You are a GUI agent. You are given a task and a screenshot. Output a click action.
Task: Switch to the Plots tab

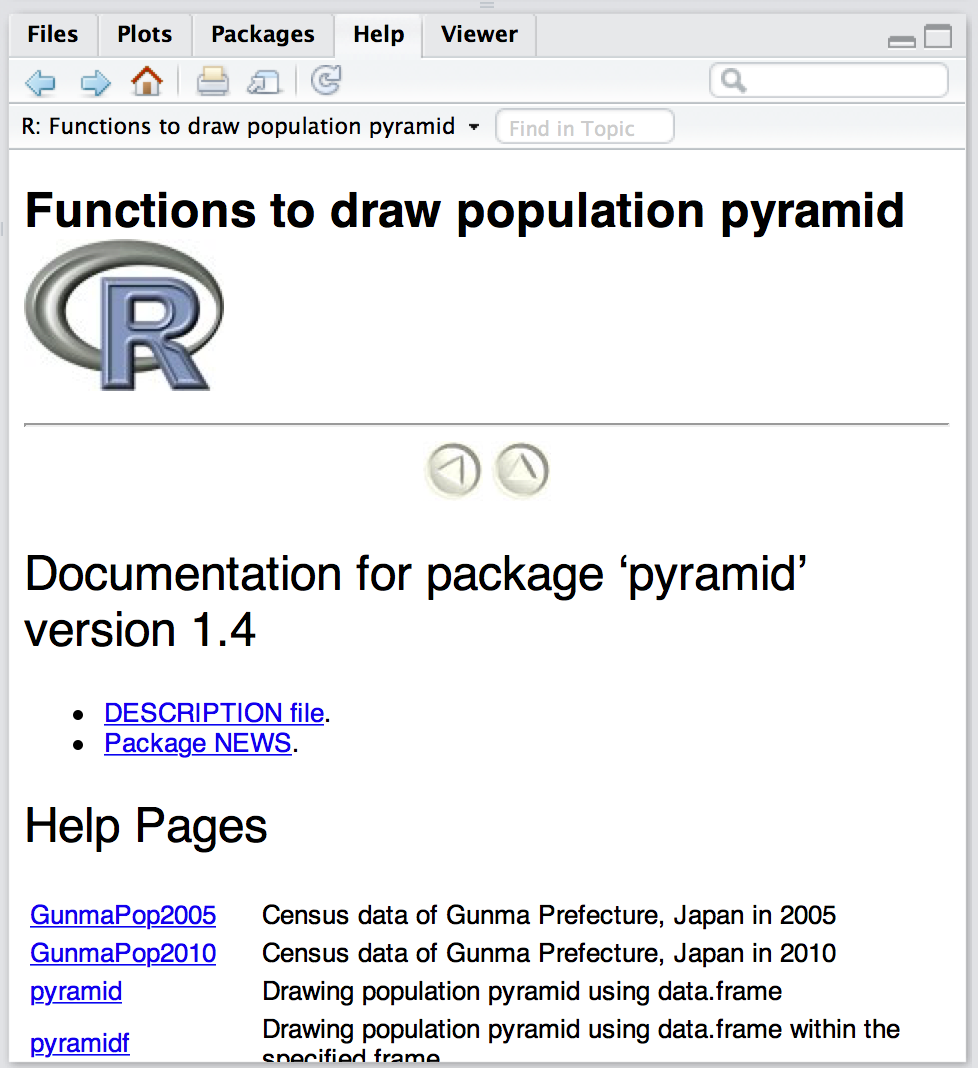[144, 34]
